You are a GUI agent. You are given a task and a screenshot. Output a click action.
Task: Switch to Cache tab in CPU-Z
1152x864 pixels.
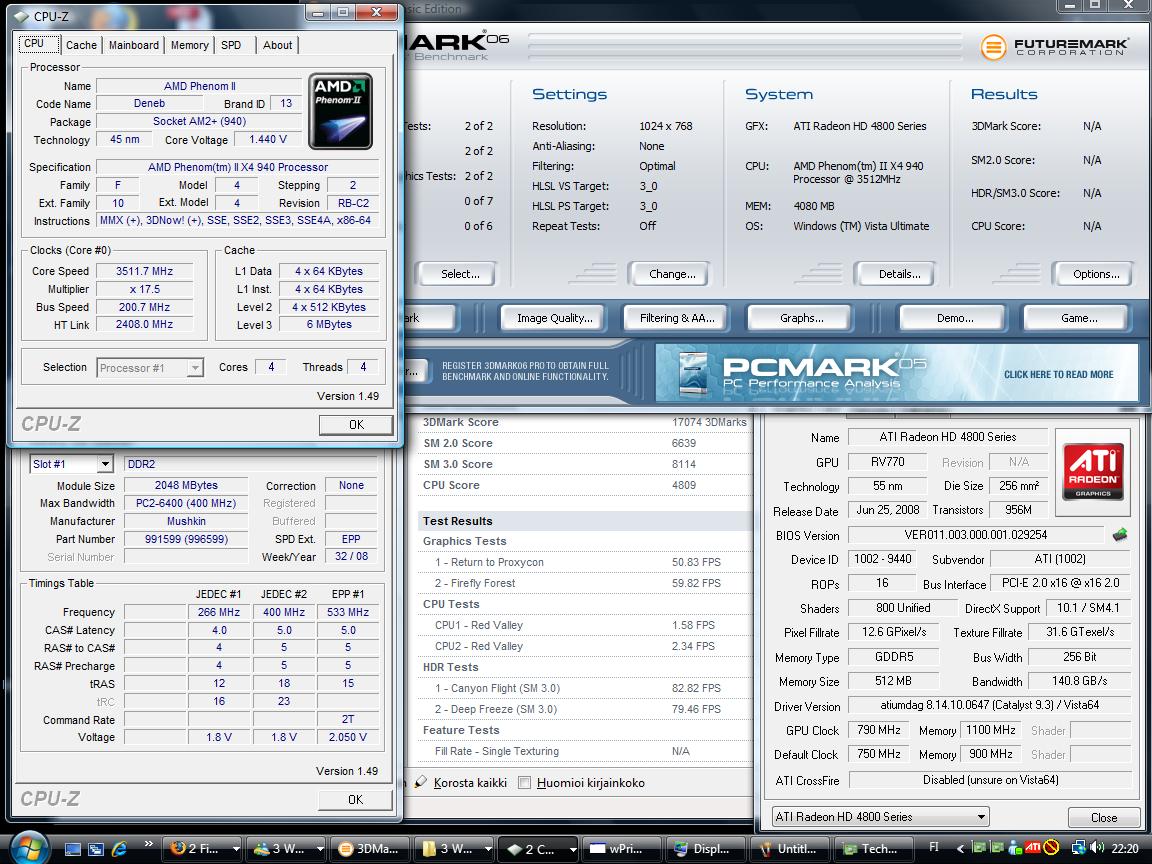coord(81,45)
